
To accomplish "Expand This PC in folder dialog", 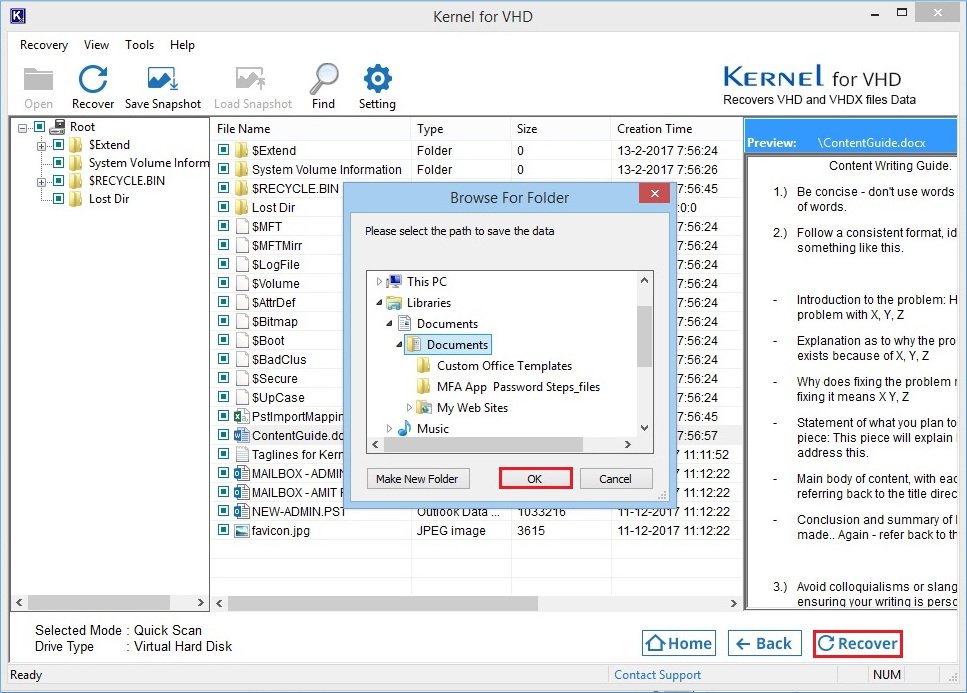I will click(x=379, y=282).
